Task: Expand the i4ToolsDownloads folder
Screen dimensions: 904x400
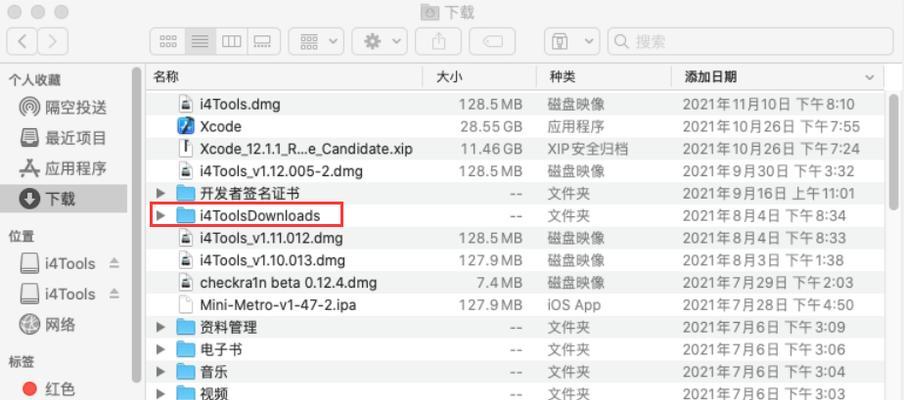Action: [x=161, y=216]
